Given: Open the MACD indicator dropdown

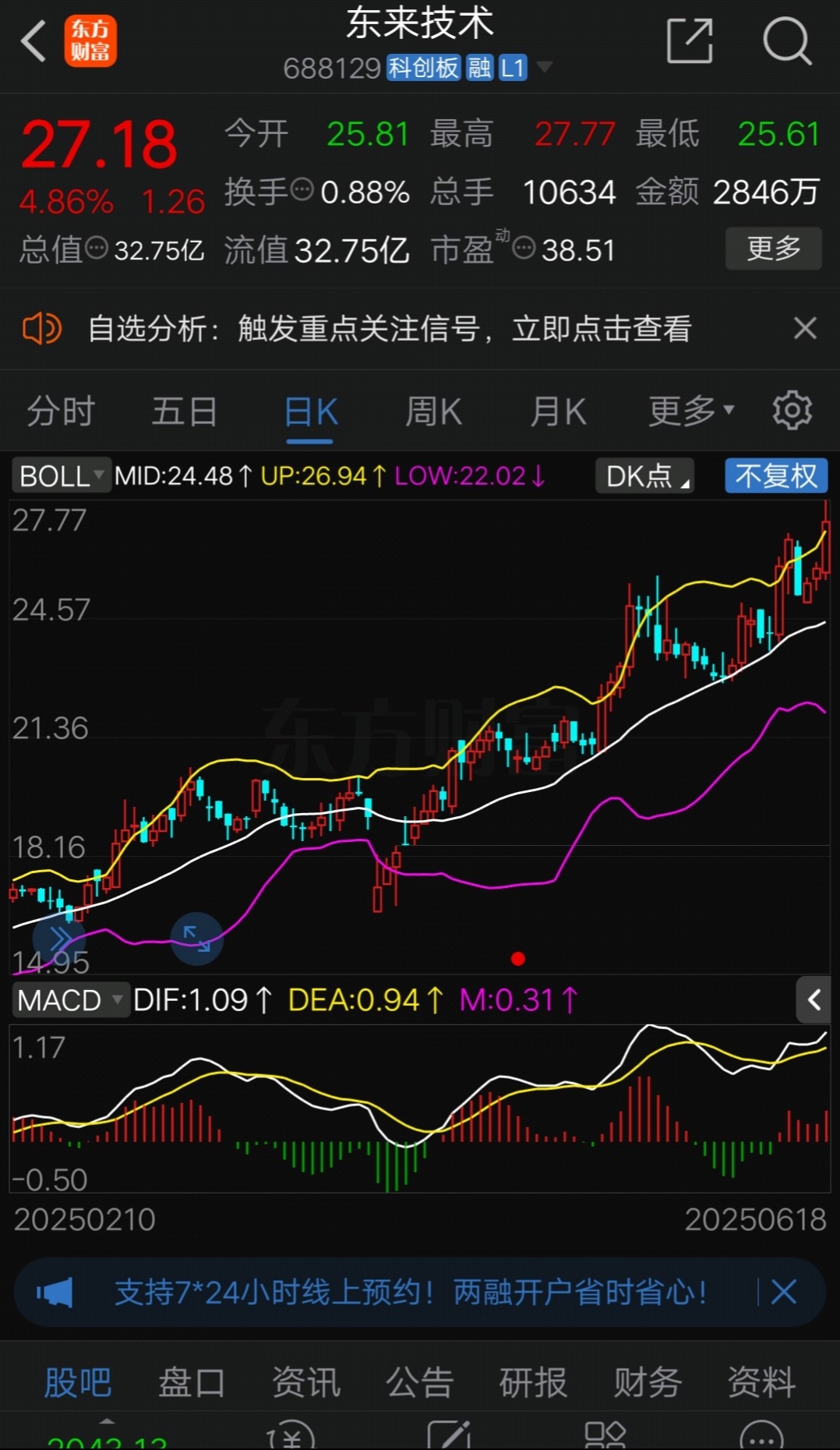Looking at the screenshot, I should pos(71,999).
